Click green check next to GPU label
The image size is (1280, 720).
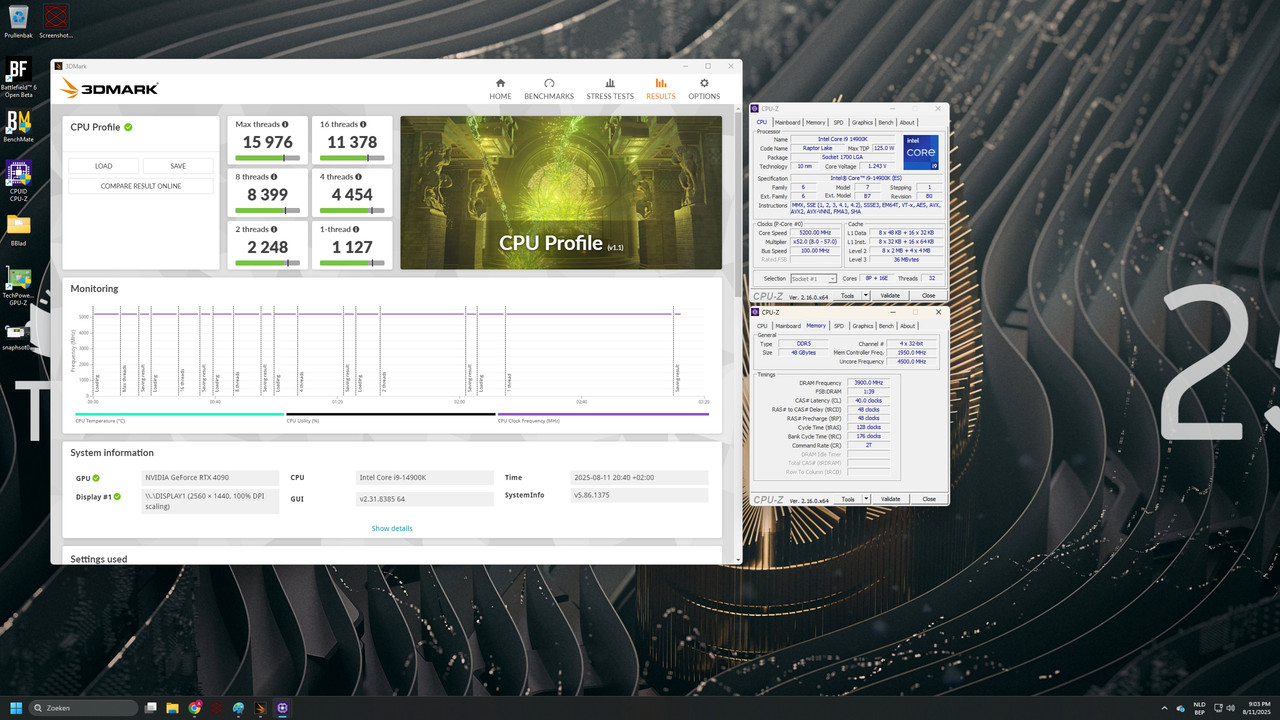point(98,478)
